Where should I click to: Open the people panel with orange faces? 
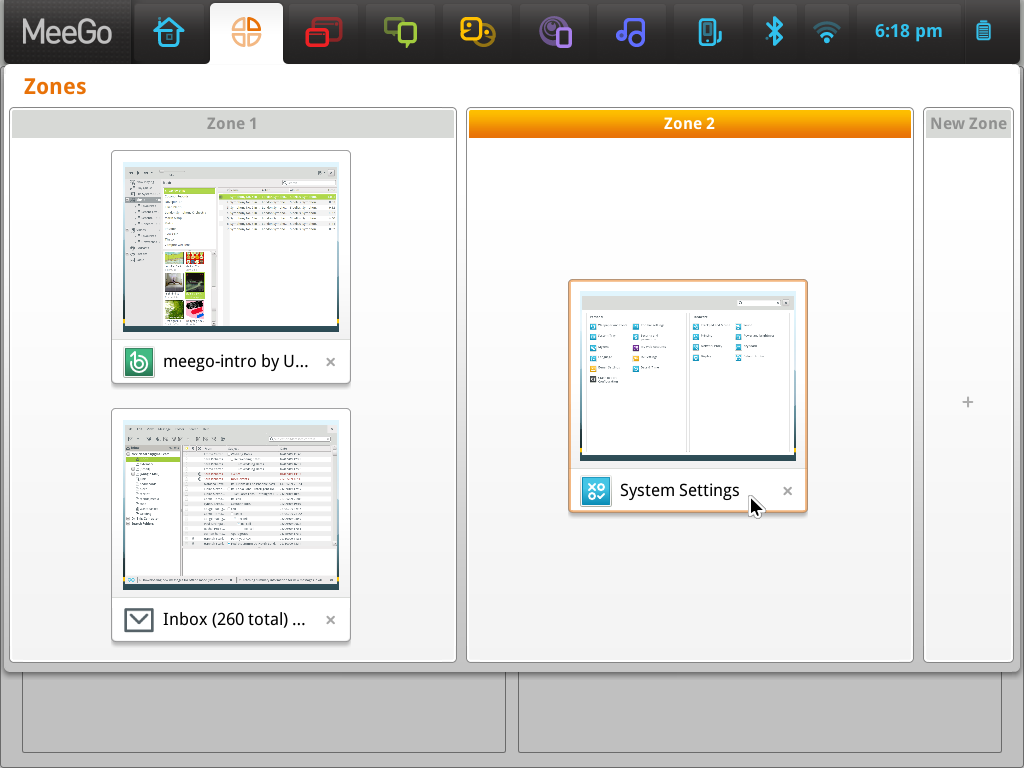(477, 31)
